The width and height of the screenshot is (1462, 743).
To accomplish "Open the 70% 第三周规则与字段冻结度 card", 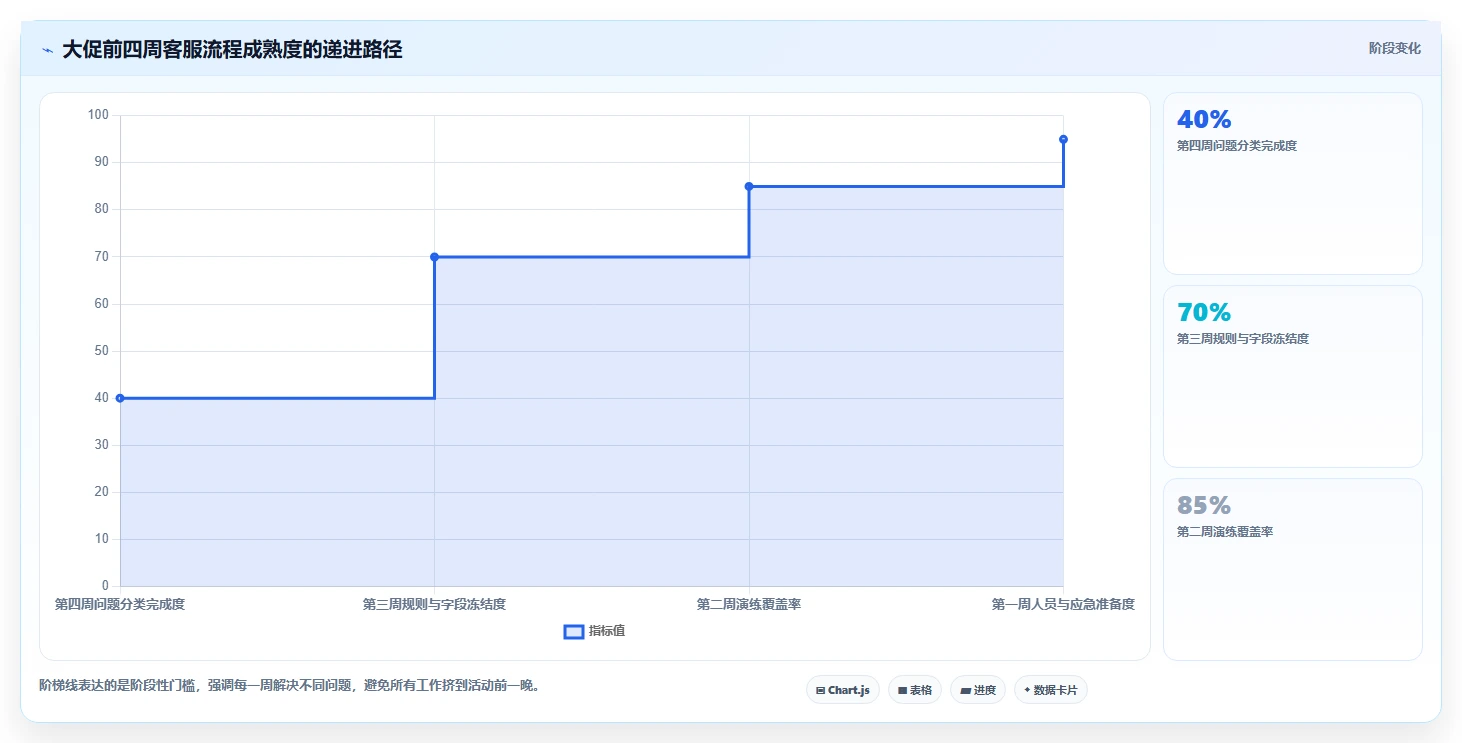I will (x=1292, y=376).
